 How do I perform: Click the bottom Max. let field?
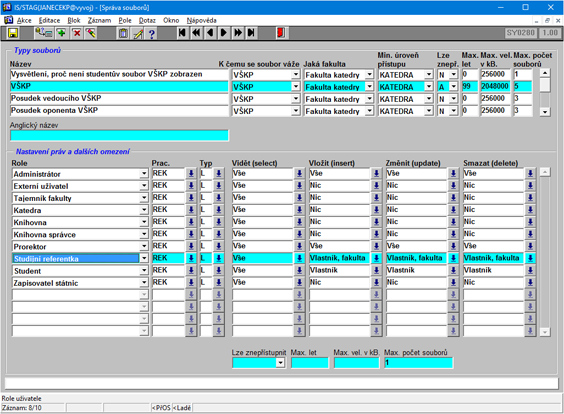point(310,363)
